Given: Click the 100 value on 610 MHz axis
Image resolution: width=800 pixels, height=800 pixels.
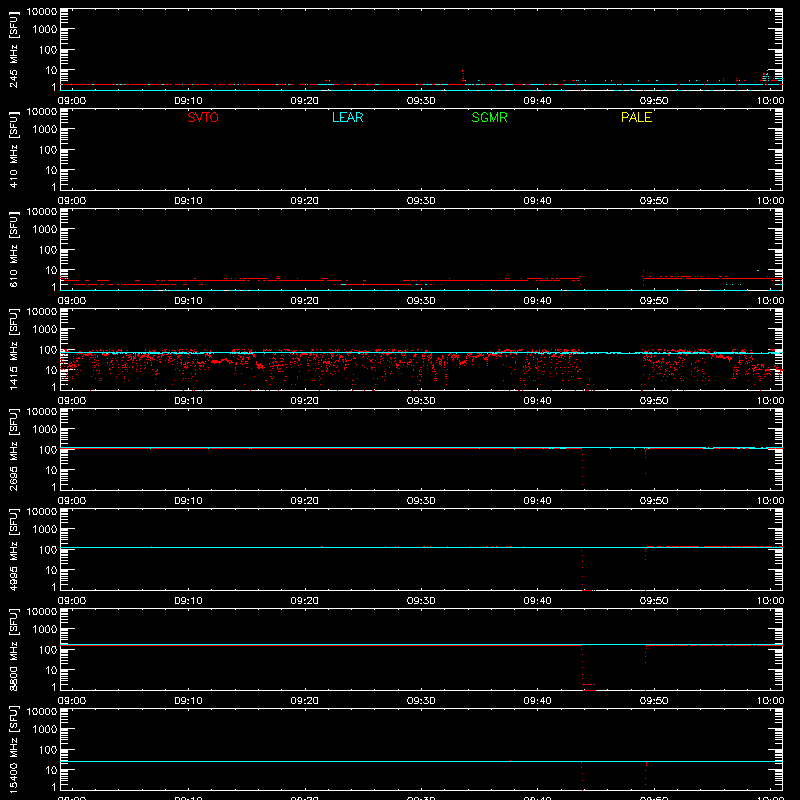Looking at the screenshot, I should tap(48, 249).
